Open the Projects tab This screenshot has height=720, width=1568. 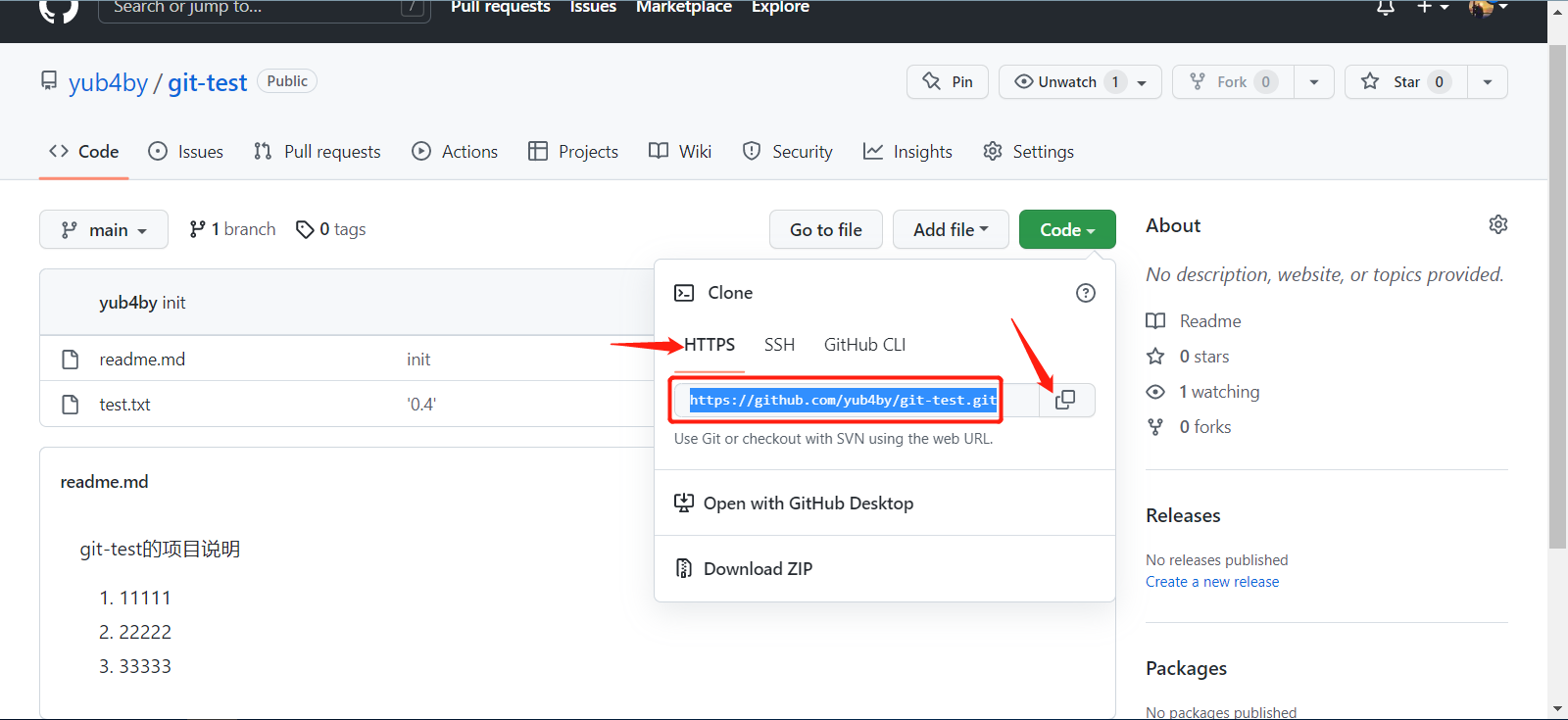tap(573, 152)
